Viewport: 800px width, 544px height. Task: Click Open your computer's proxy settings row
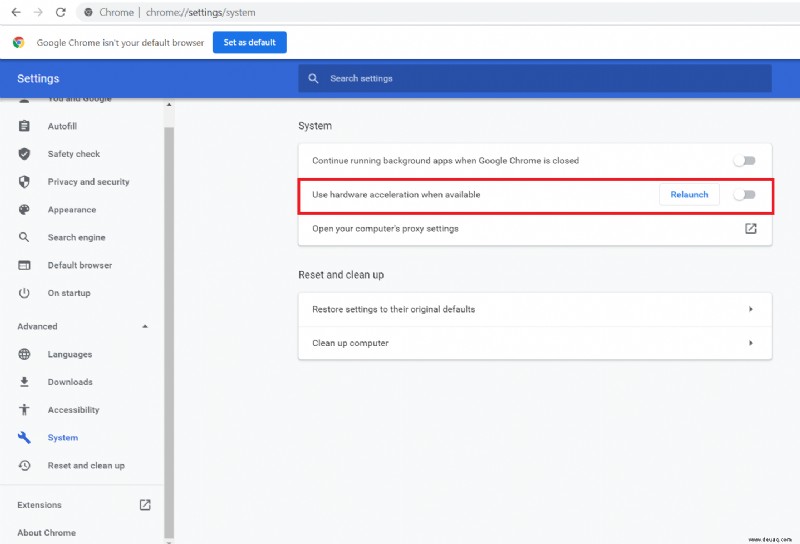(535, 229)
